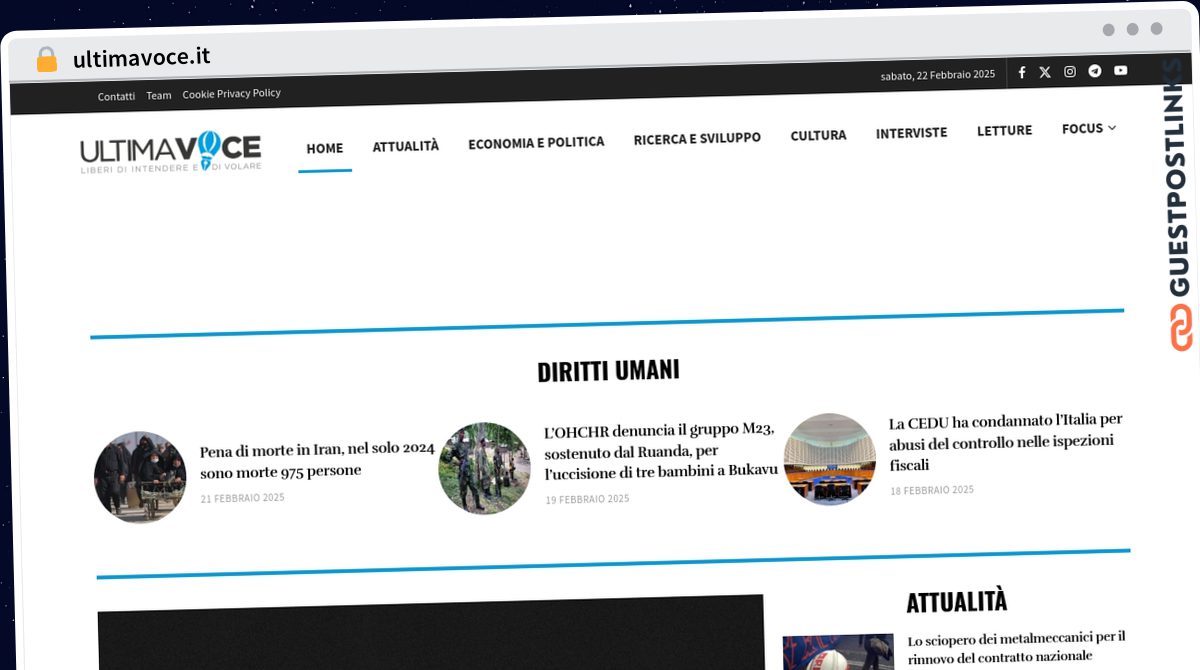Viewport: 1200px width, 670px height.
Task: Open article on sciopero dei metalmeccanici
Action: click(1017, 648)
